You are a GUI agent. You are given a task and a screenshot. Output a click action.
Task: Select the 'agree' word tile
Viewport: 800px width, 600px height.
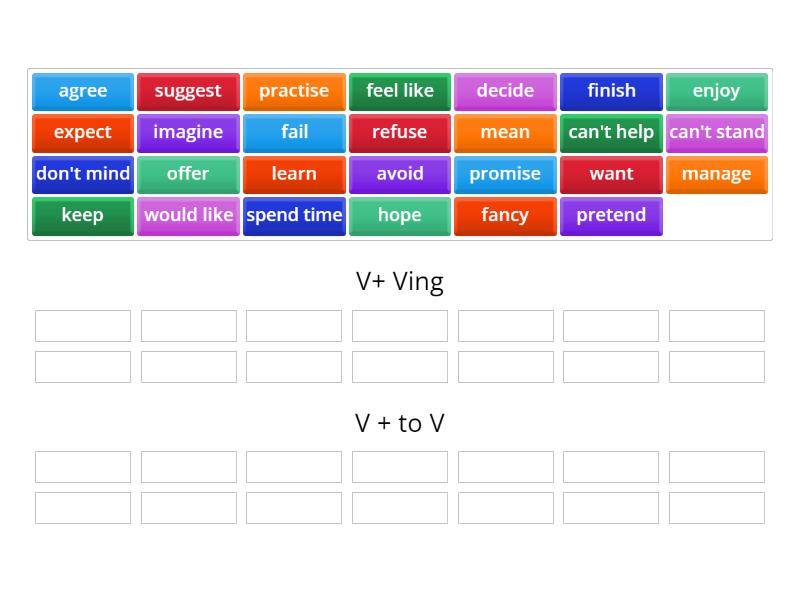pos(82,91)
